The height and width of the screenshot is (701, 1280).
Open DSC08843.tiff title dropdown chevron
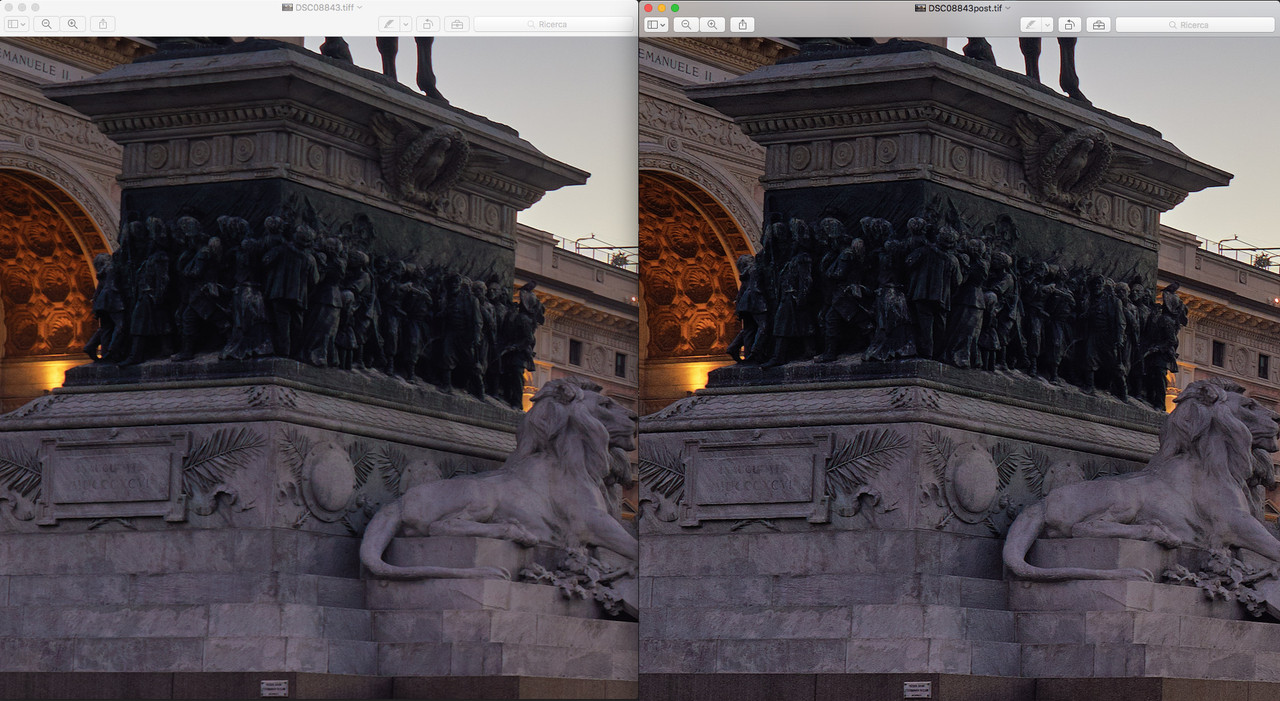tap(359, 8)
